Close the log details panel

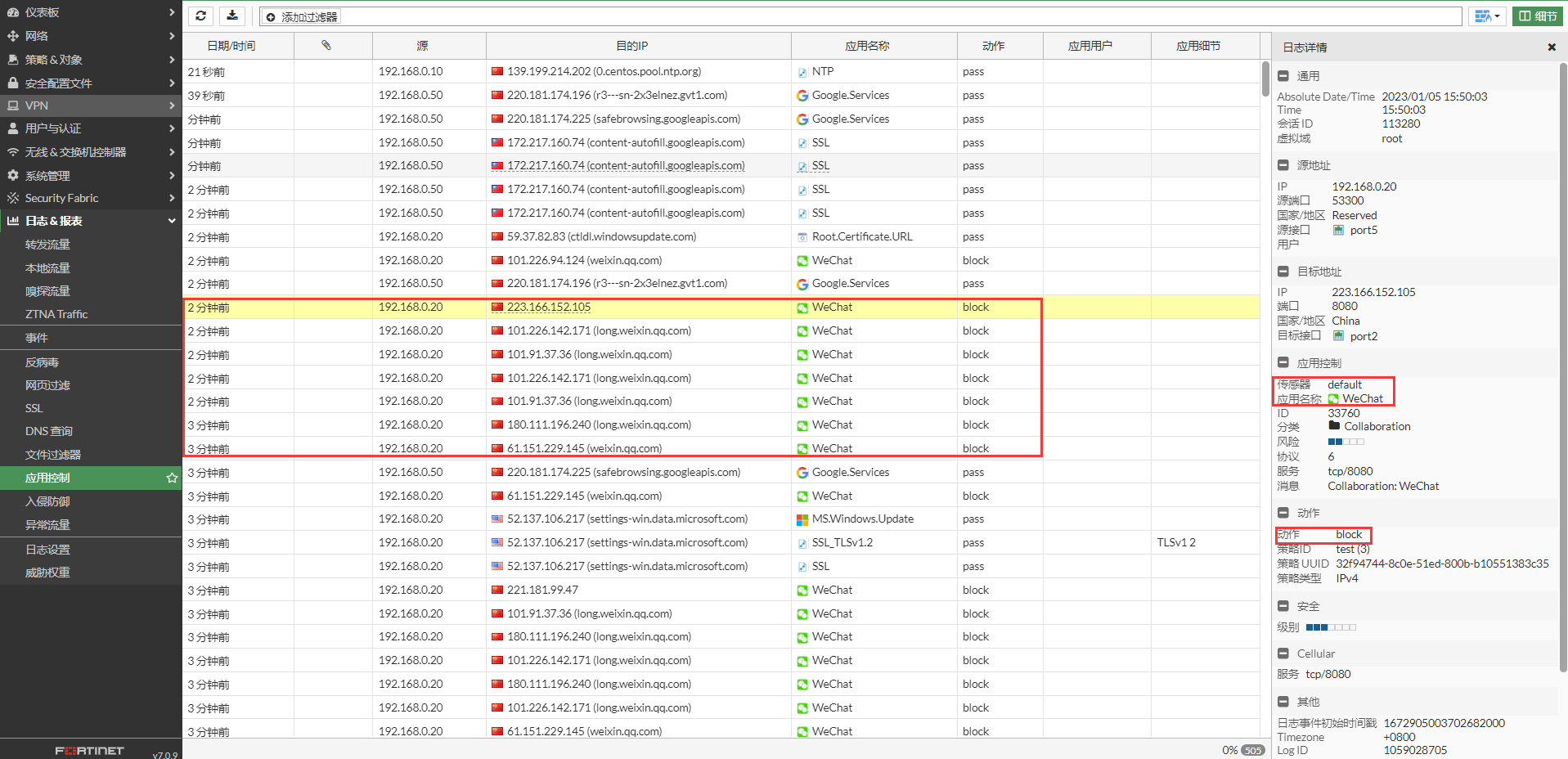[x=1552, y=47]
